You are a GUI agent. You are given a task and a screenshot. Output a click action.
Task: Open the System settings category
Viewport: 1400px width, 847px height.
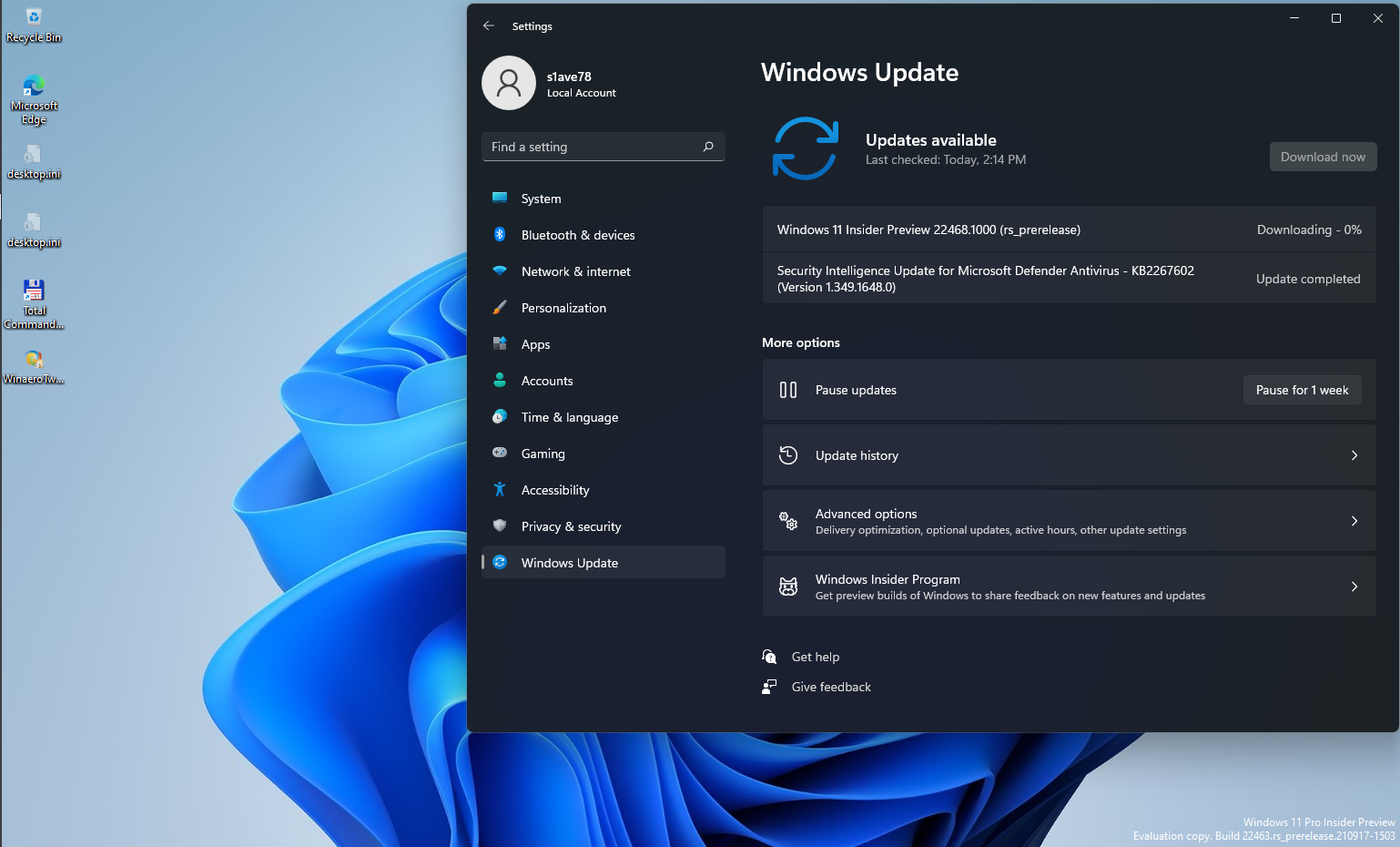pyautogui.click(x=604, y=199)
